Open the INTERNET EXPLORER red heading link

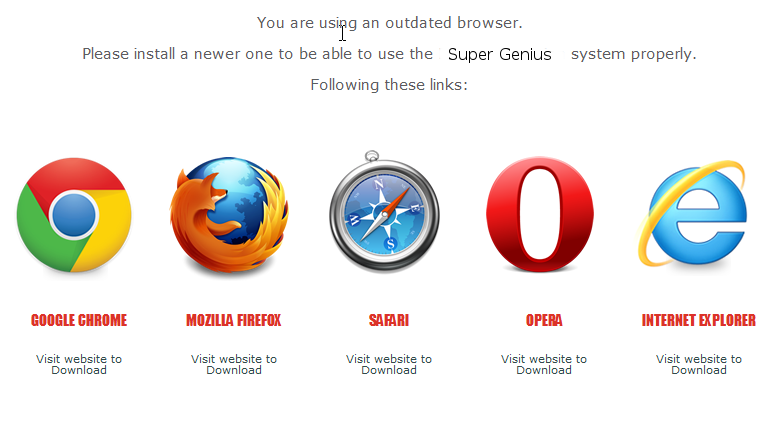tap(699, 320)
